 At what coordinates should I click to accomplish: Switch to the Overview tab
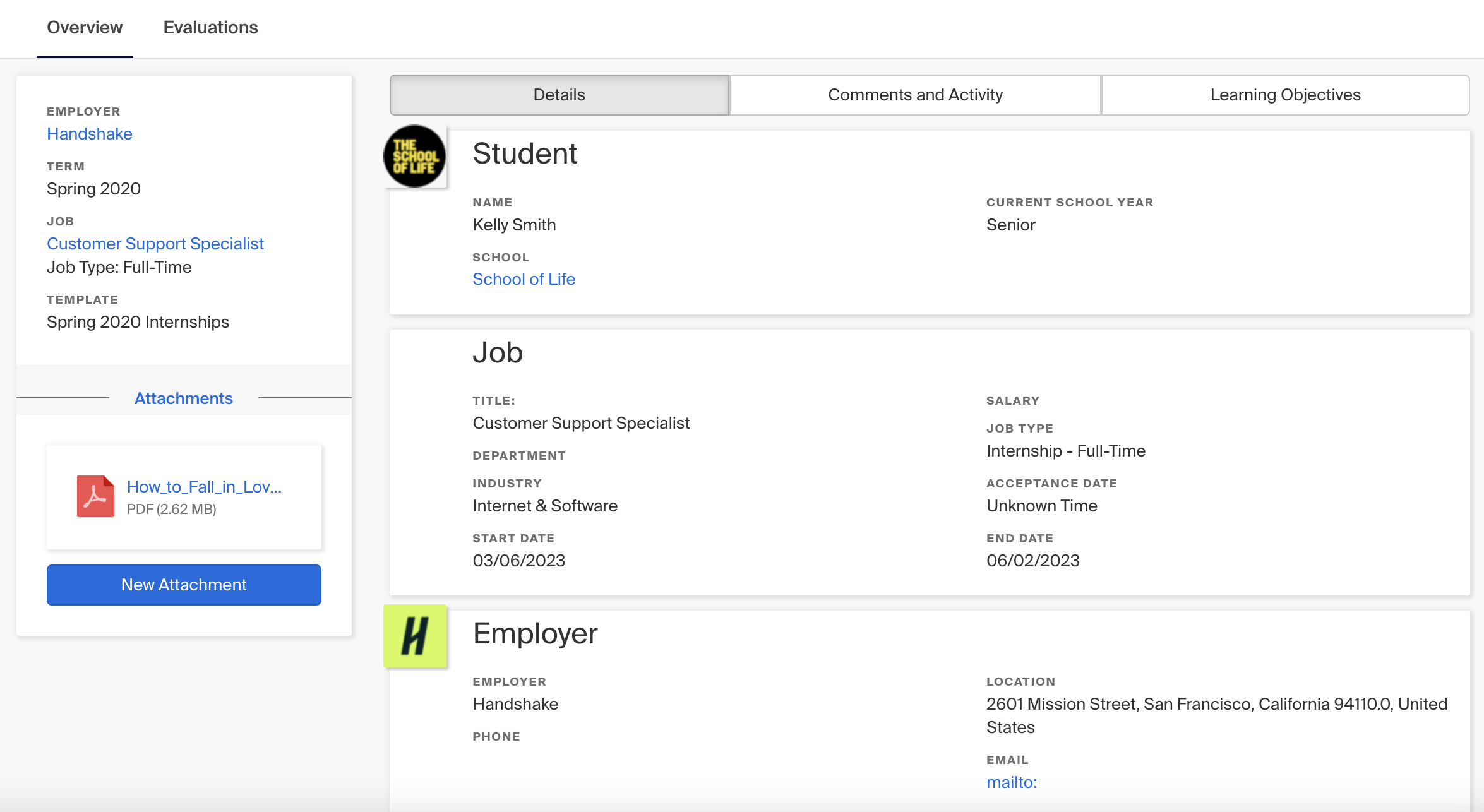pyautogui.click(x=85, y=28)
